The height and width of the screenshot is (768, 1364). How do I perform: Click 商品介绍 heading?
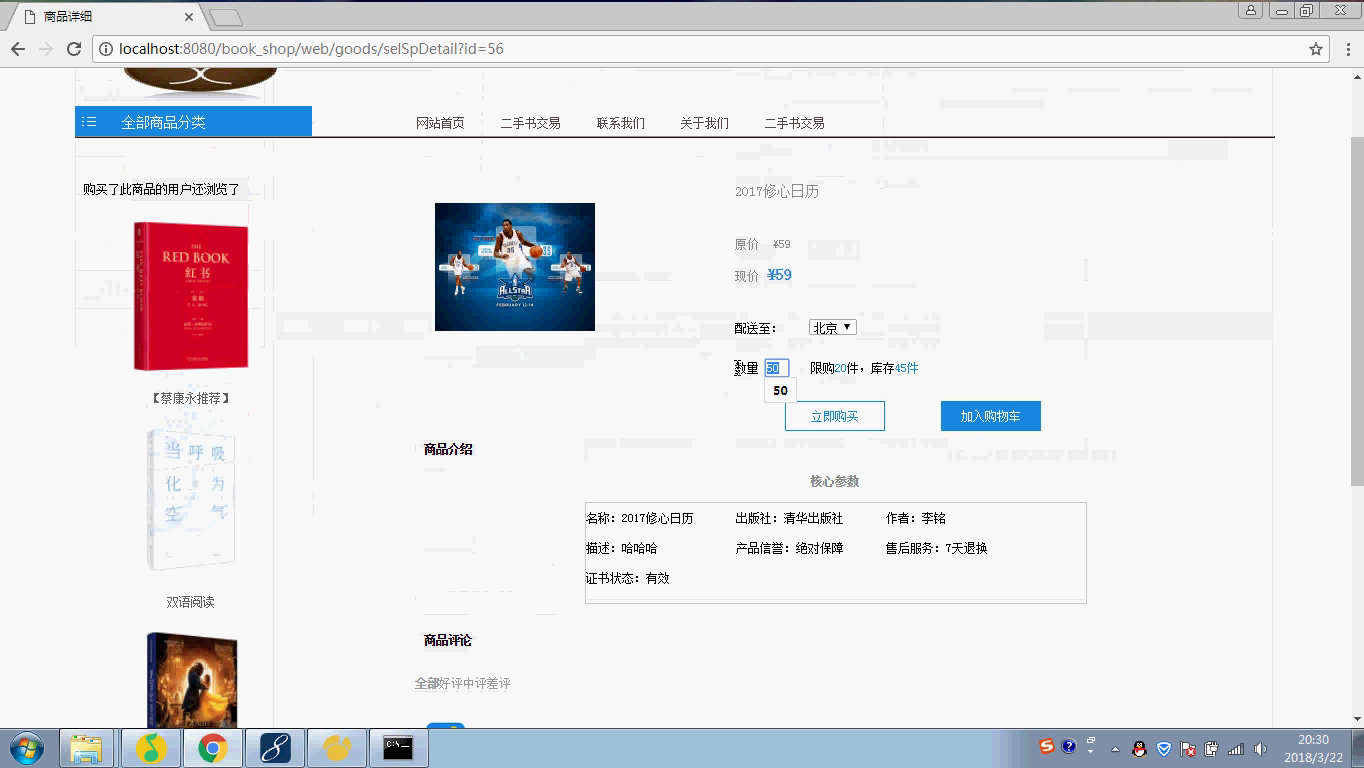coord(448,449)
